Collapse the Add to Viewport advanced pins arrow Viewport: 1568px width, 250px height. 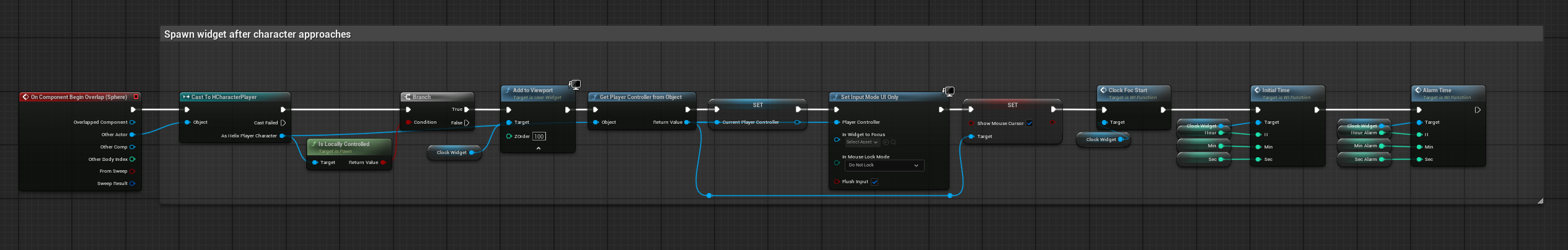point(538,149)
